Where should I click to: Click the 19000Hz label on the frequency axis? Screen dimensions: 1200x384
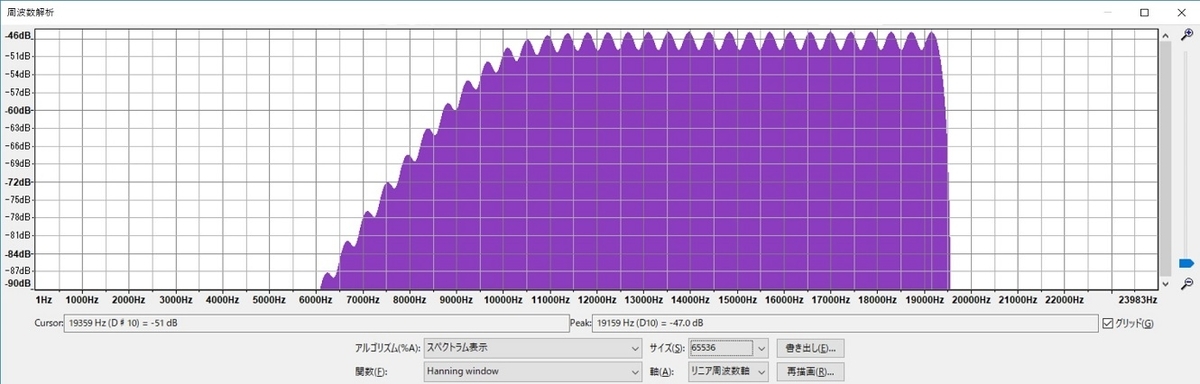[924, 299]
